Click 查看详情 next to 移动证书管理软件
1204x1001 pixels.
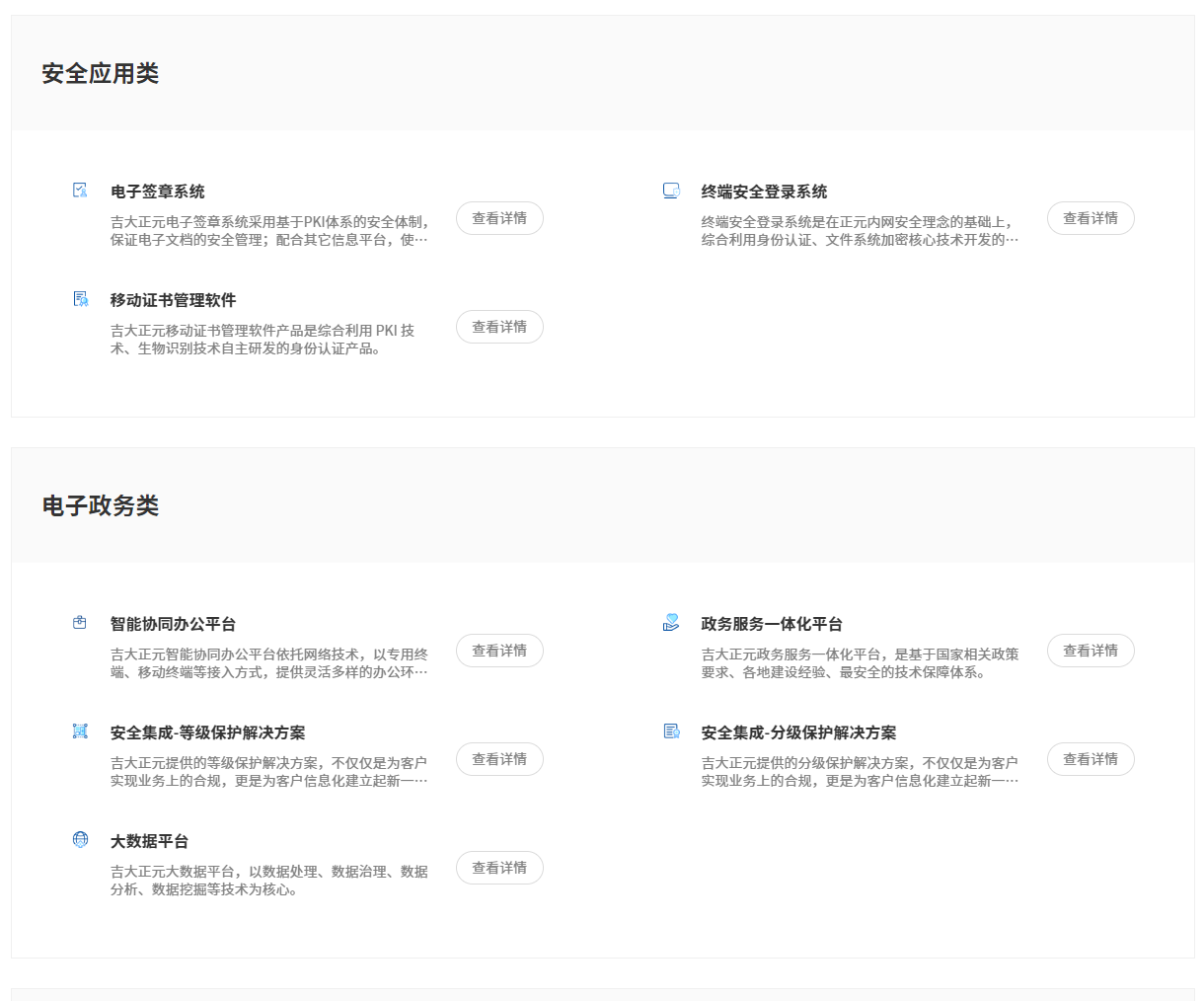point(499,327)
